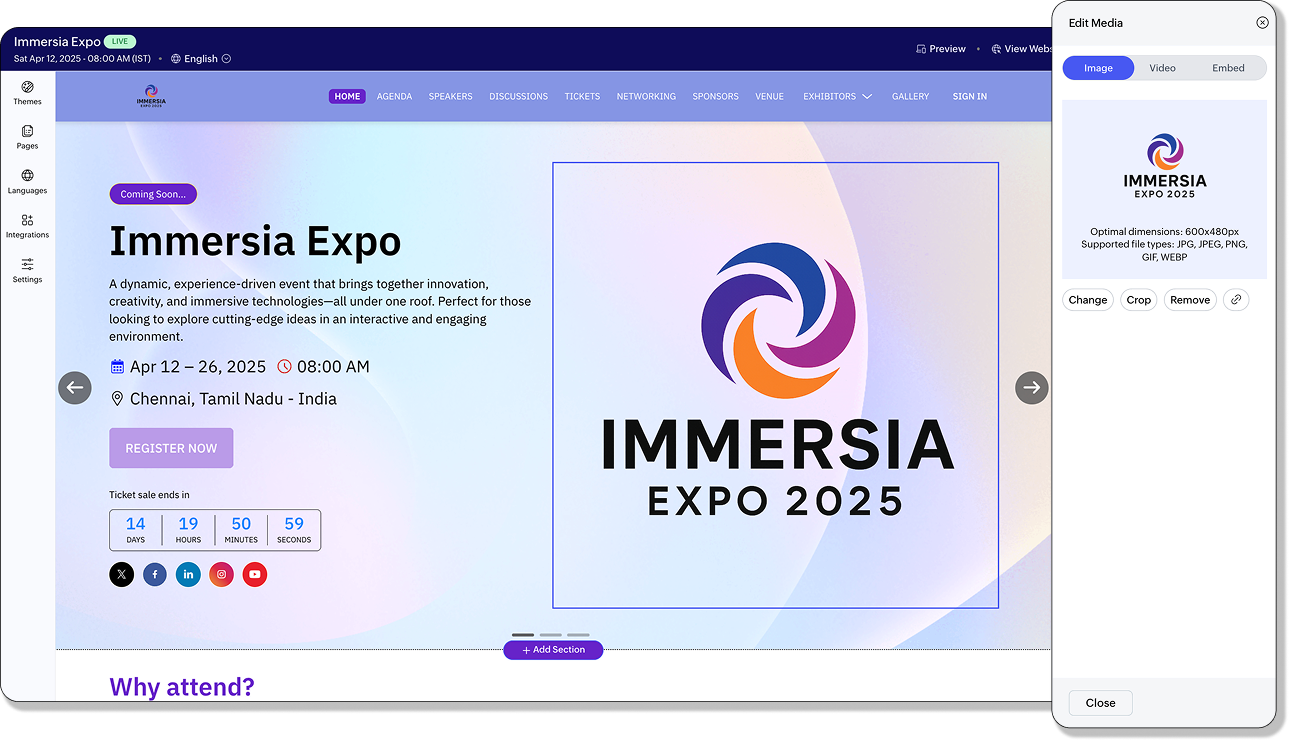Image resolution: width=1289 pixels, height=741 pixels.
Task: Click the image preview thumbnail in Edit Media
Action: coord(1164,166)
